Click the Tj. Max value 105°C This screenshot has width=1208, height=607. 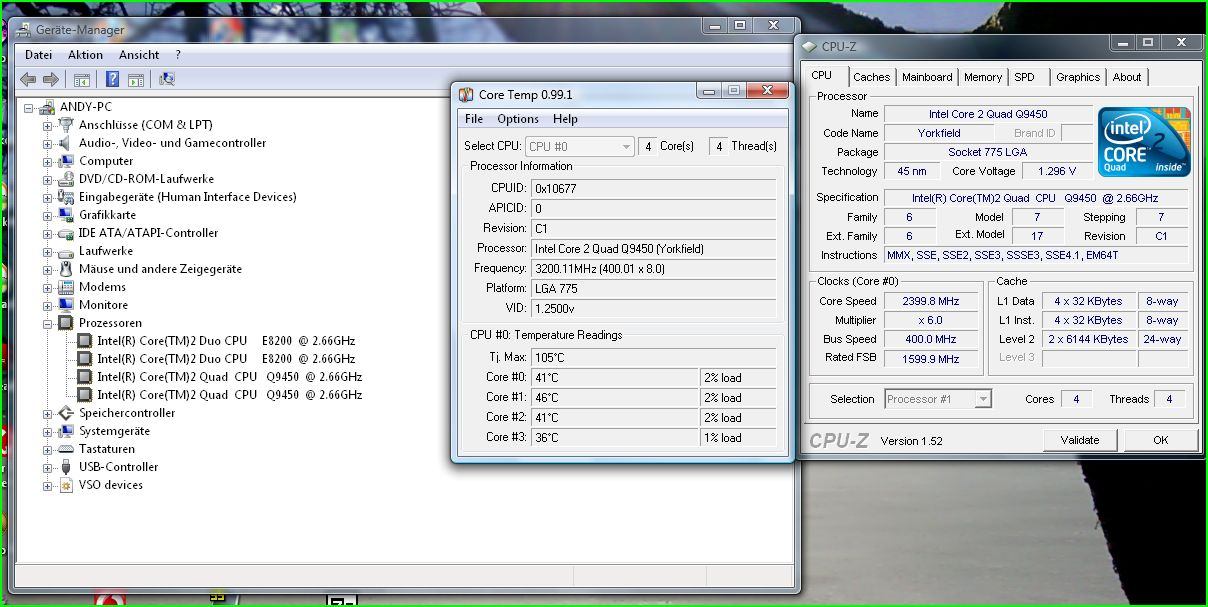coord(654,357)
